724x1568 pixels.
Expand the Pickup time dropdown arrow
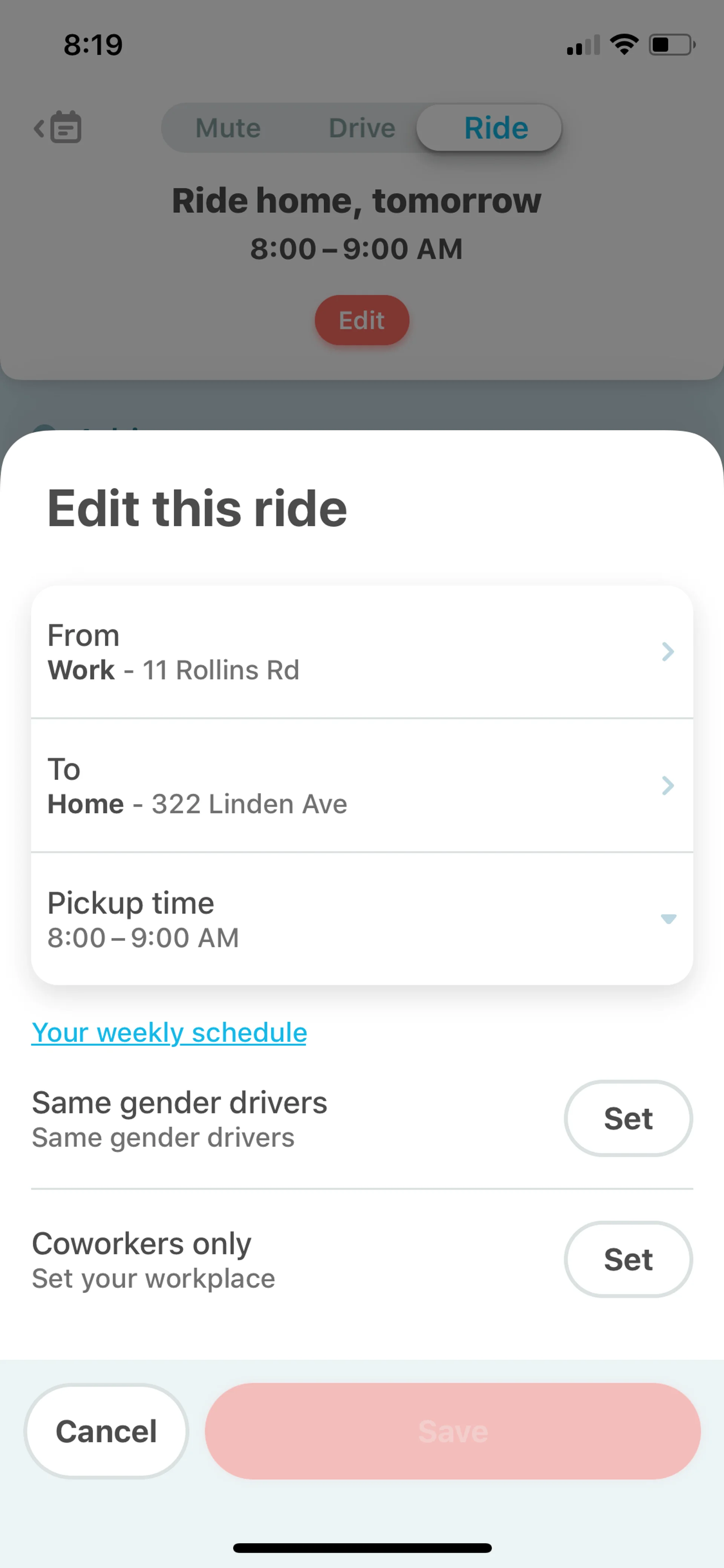tap(668, 919)
